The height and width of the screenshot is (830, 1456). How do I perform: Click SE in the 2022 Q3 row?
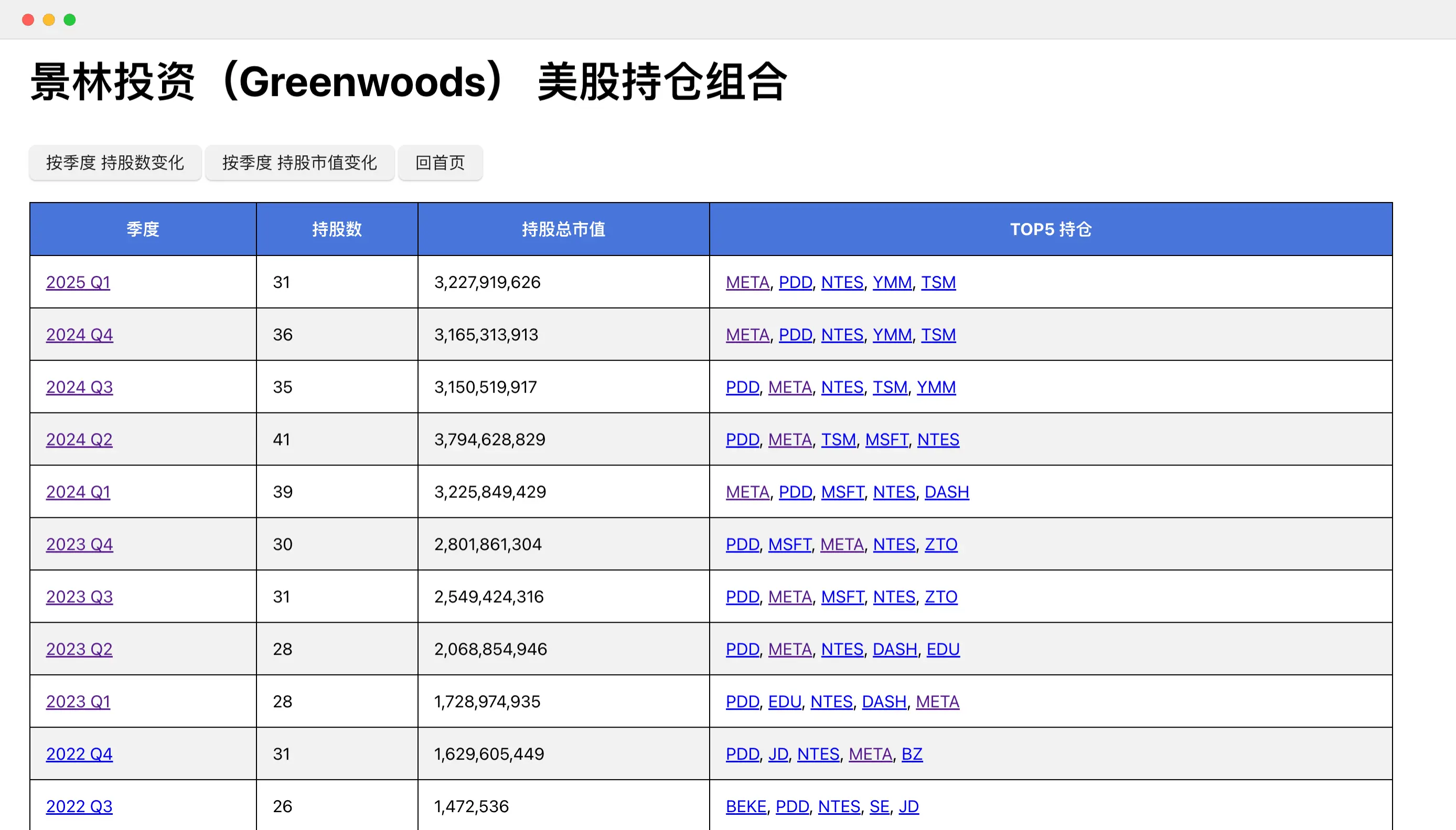[880, 806]
